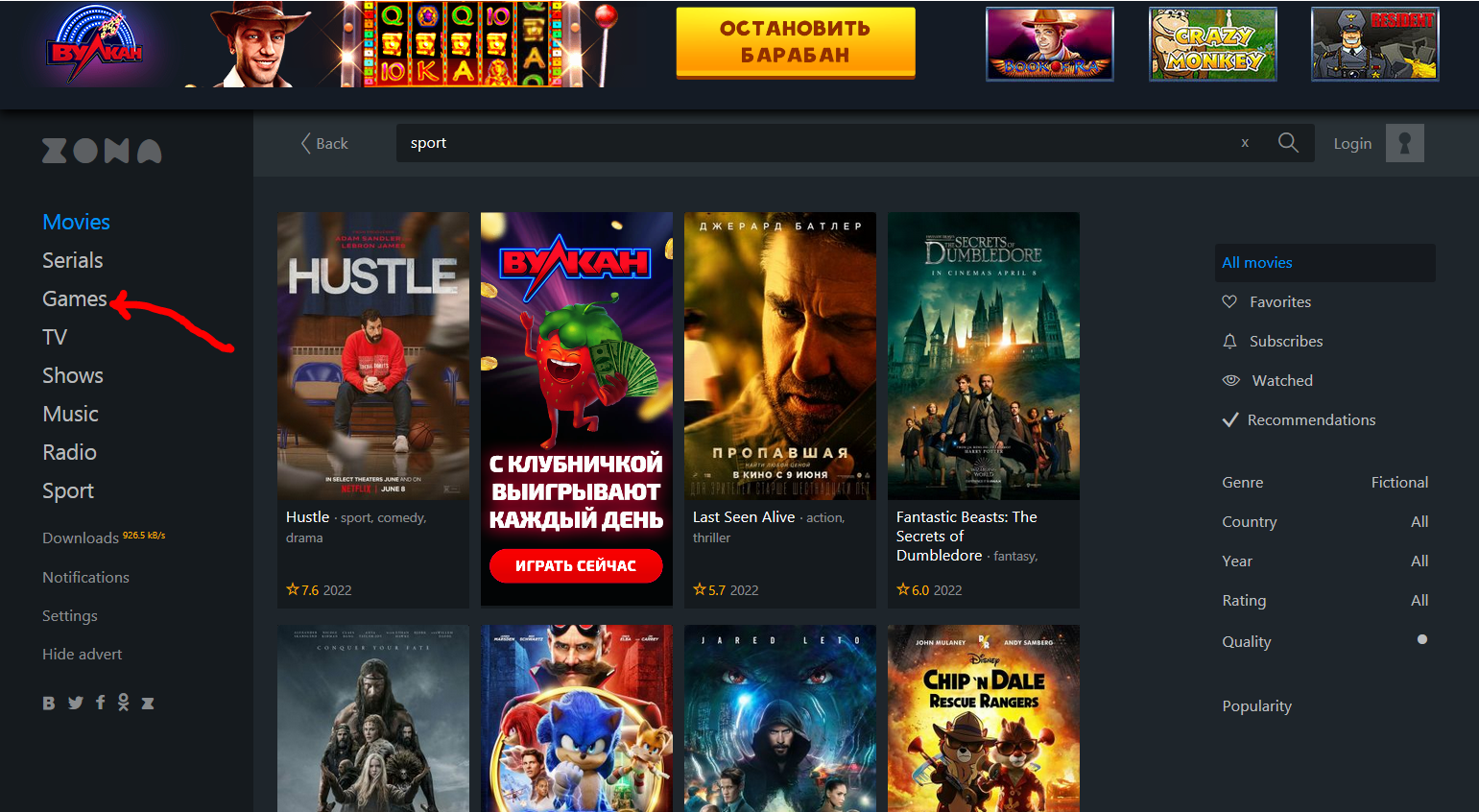Select All movies filter tab
Viewport: 1479px width, 812px height.
coord(1324,262)
